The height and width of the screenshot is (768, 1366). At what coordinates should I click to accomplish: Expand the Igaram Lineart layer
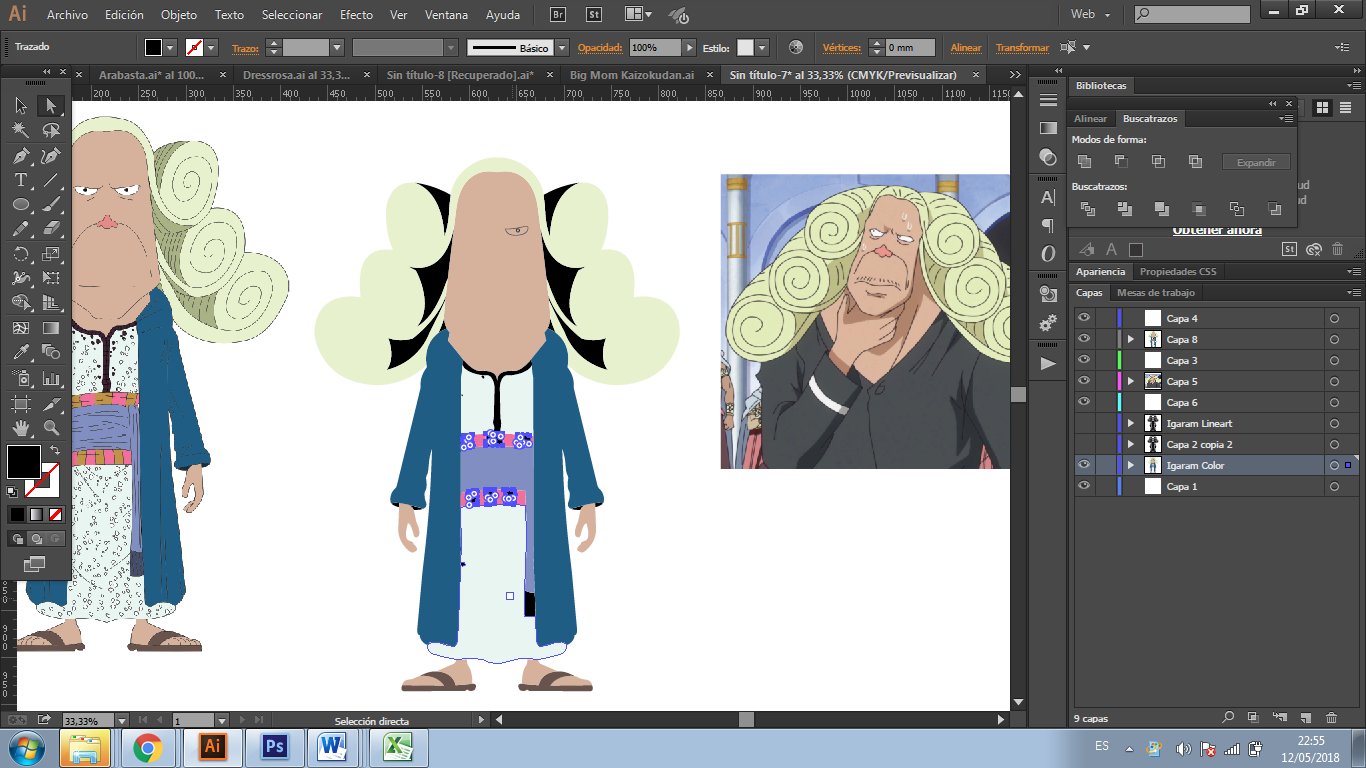coord(1131,423)
